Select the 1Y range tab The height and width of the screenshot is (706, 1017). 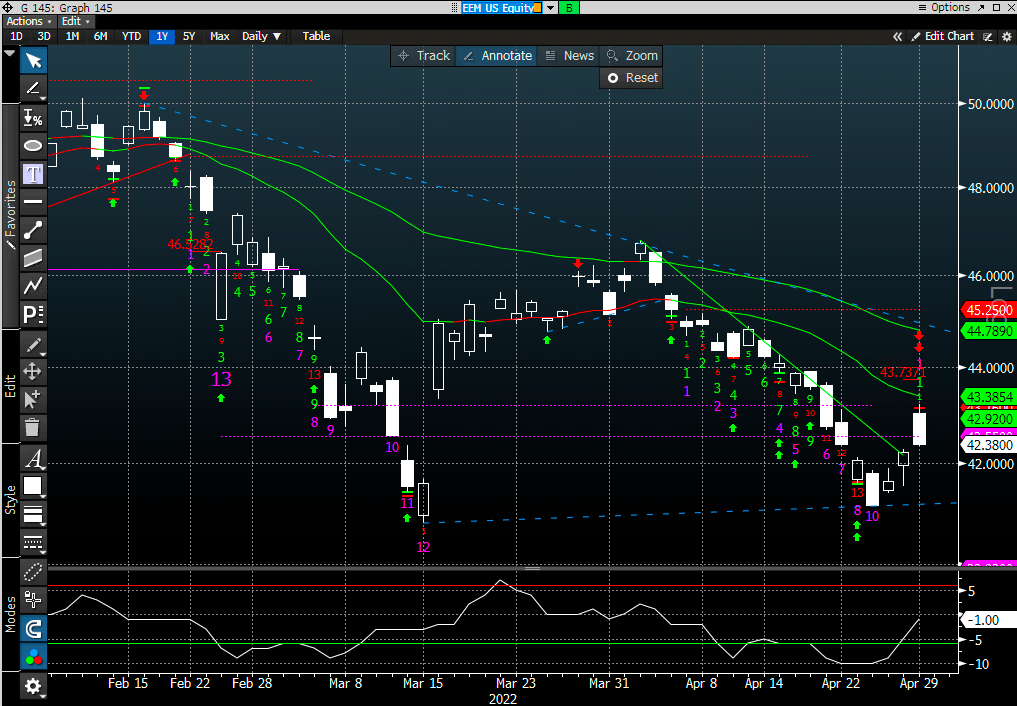point(162,36)
